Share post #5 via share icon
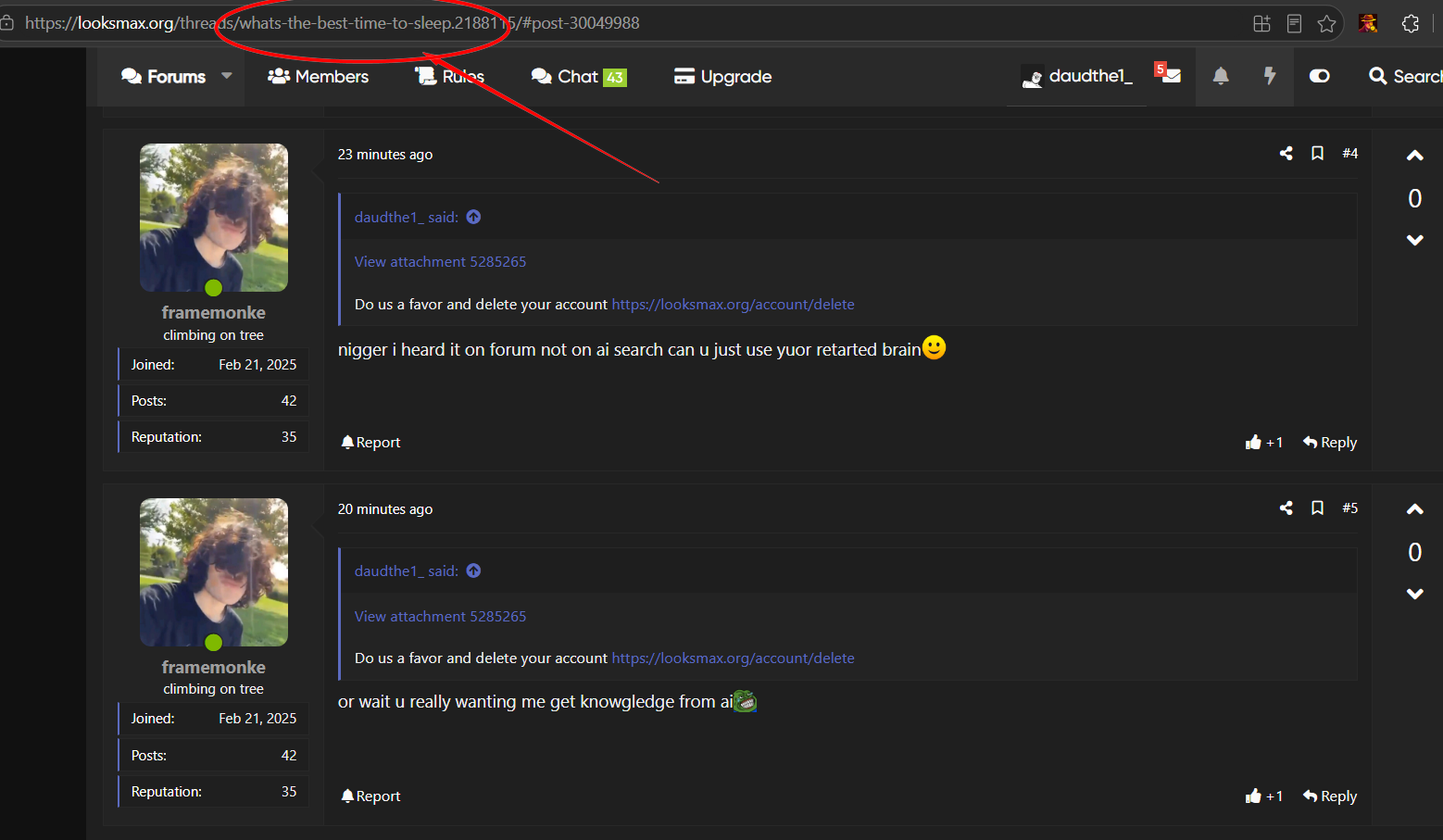The image size is (1443, 840). click(x=1286, y=508)
